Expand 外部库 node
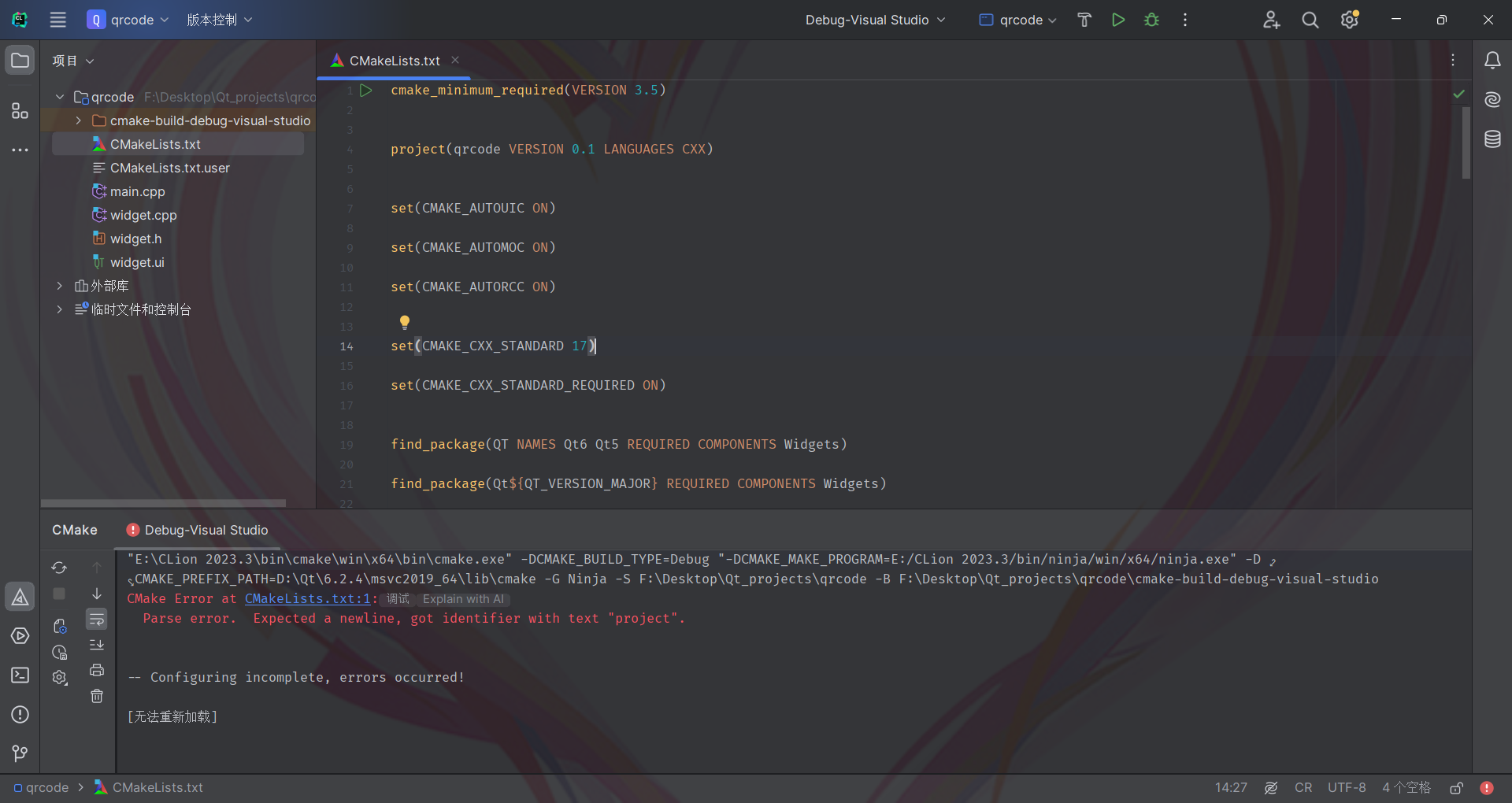This screenshot has height=803, width=1512. pos(60,286)
